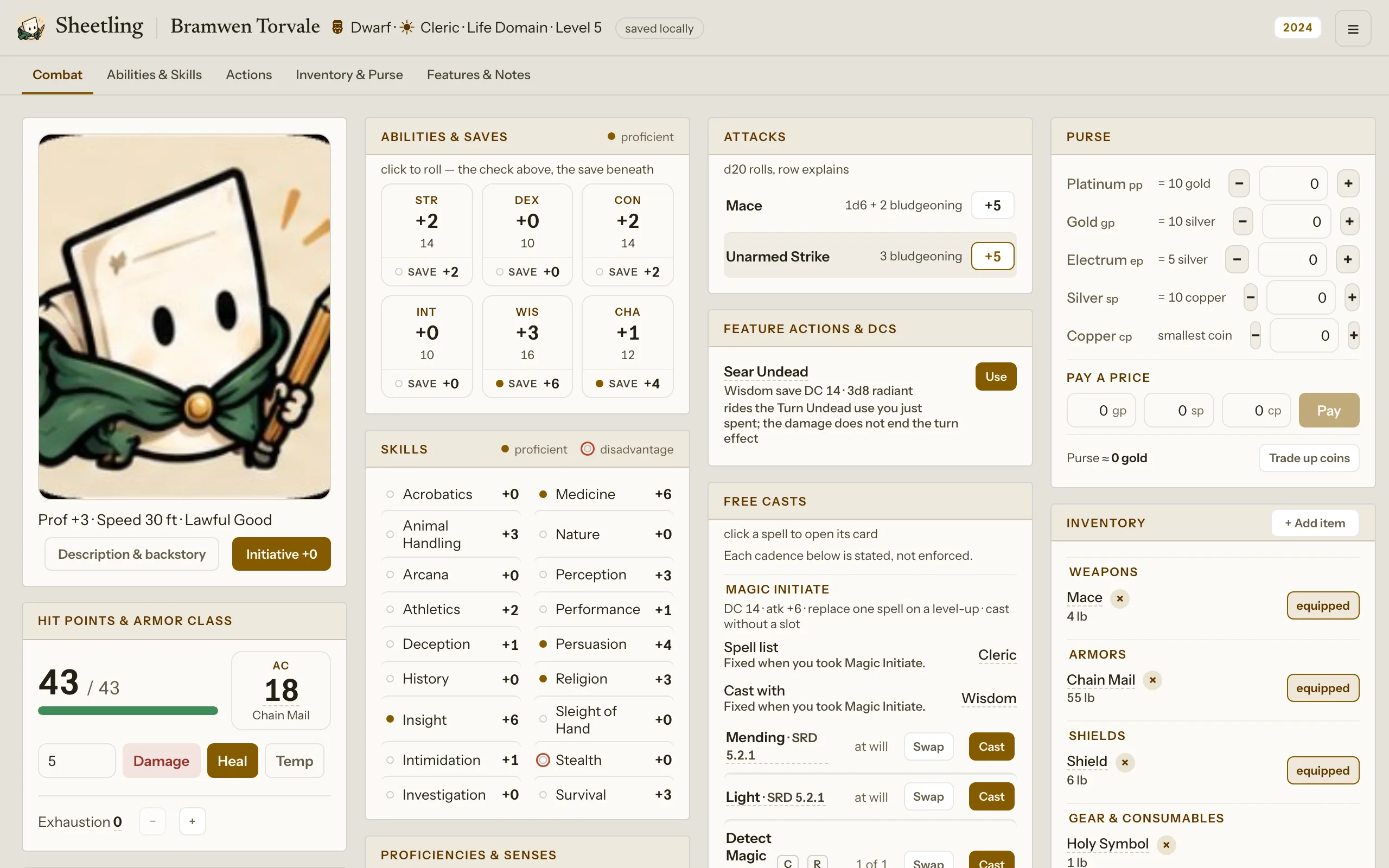1389x868 pixels.
Task: Remove Chain Mail with its x icon
Action: point(1152,680)
